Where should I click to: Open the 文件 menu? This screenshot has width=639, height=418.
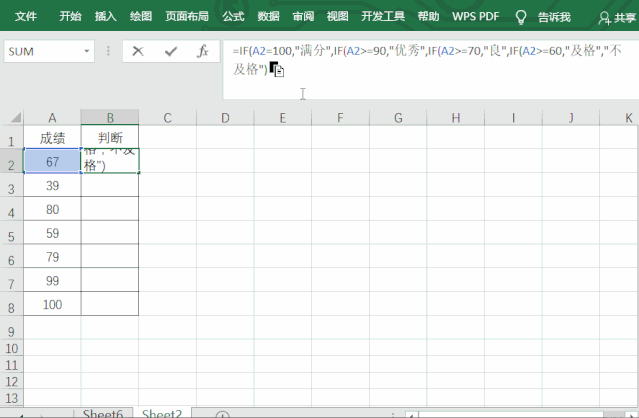(x=26, y=16)
